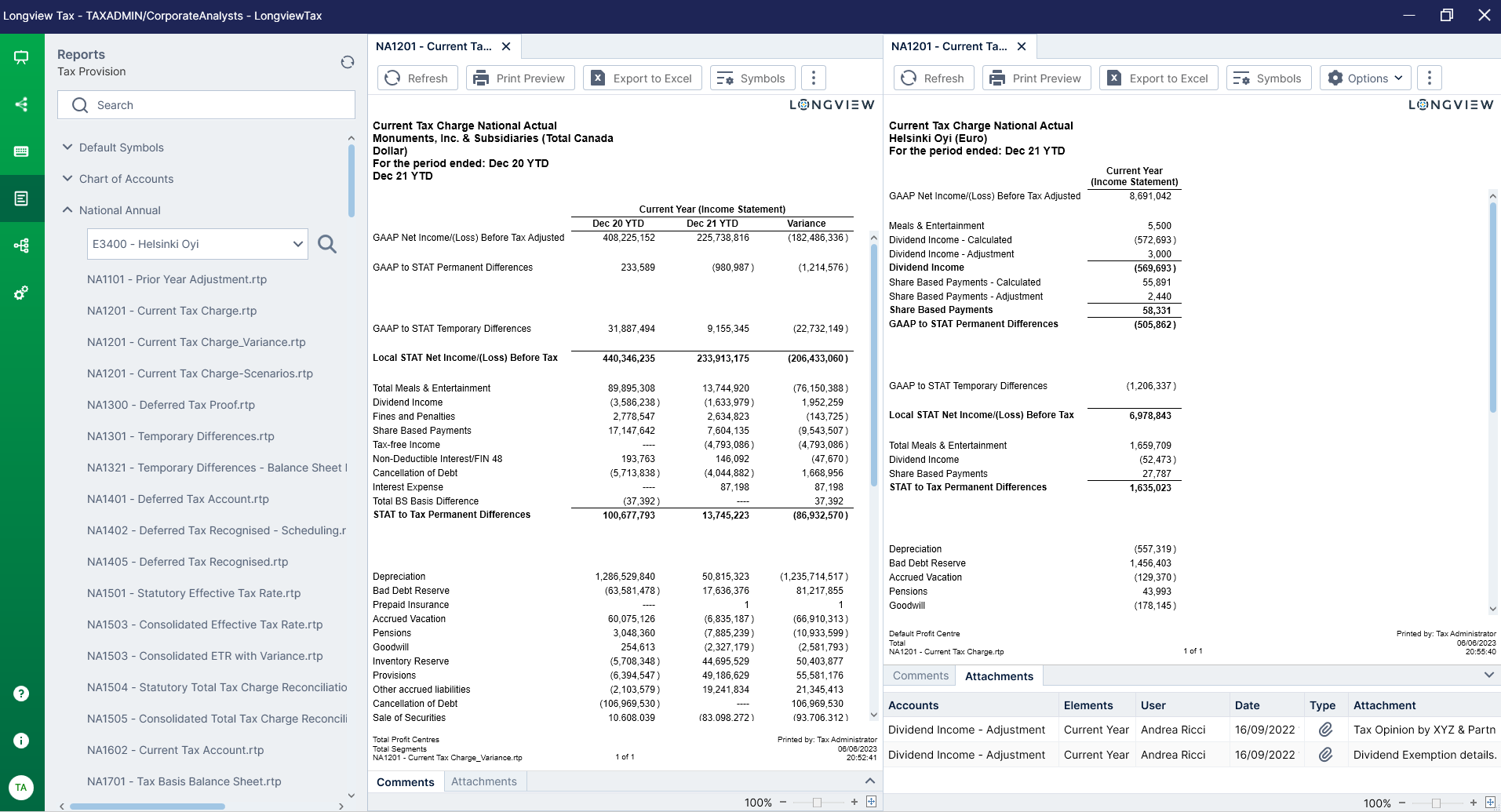Switch to Comments tab in right report
Screen dimensions: 1501x812
click(920, 675)
